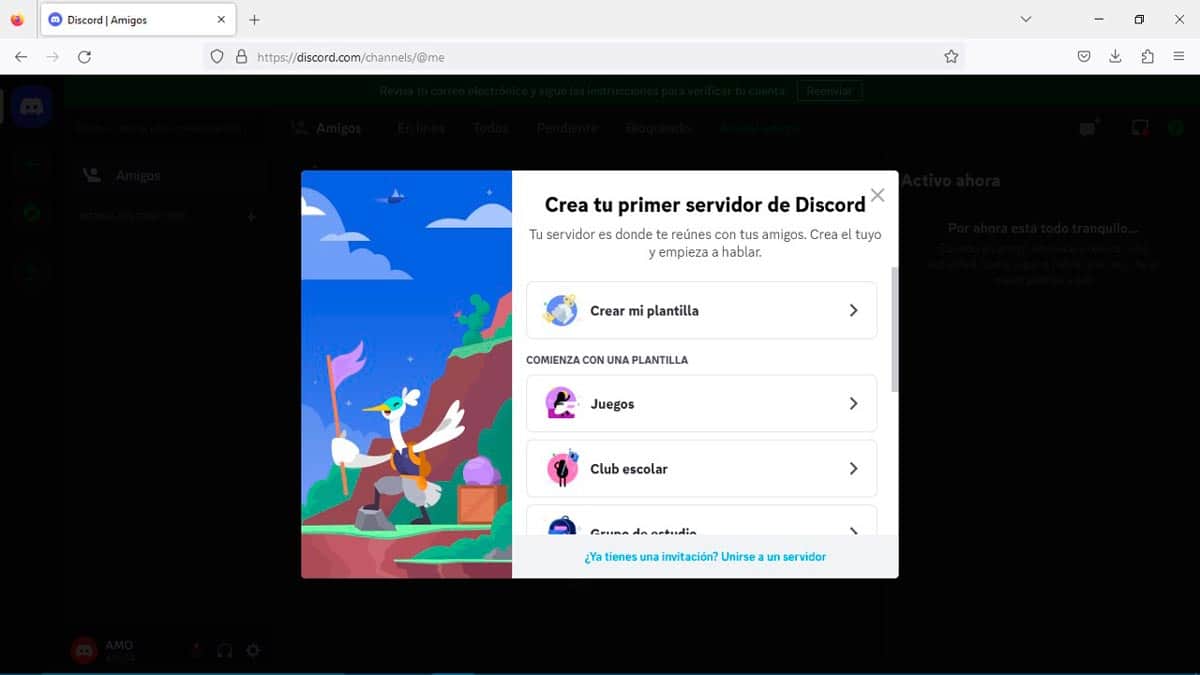Click the Club escolar template icon

coord(561,468)
